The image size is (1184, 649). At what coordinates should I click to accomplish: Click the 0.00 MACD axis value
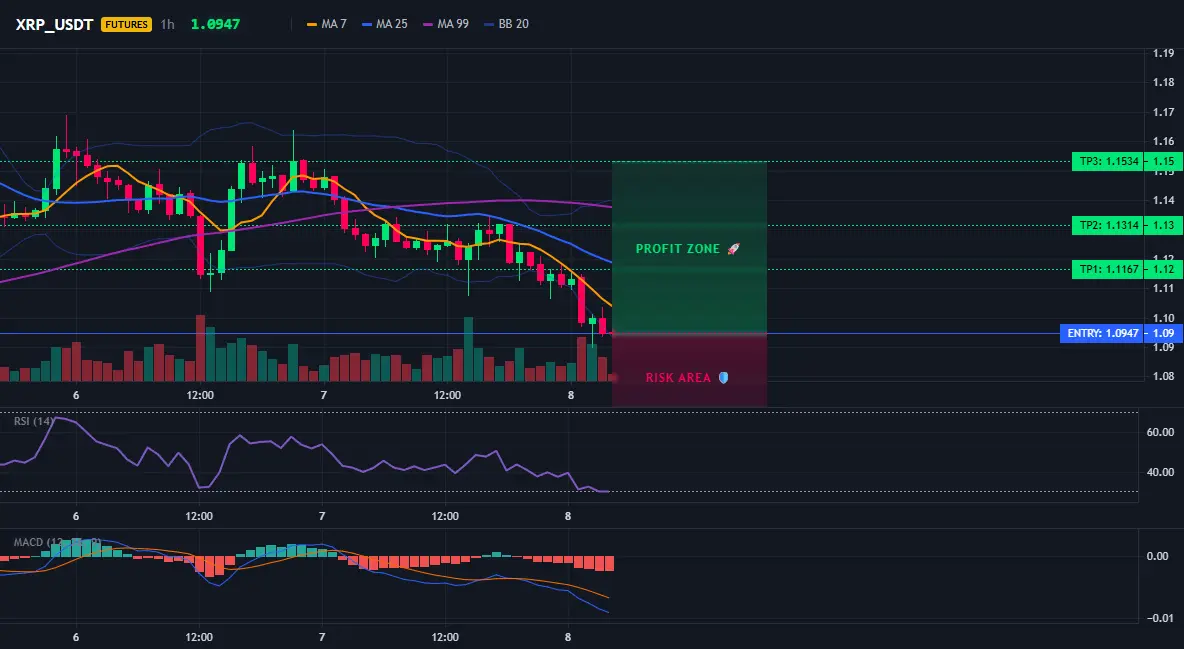point(1158,556)
